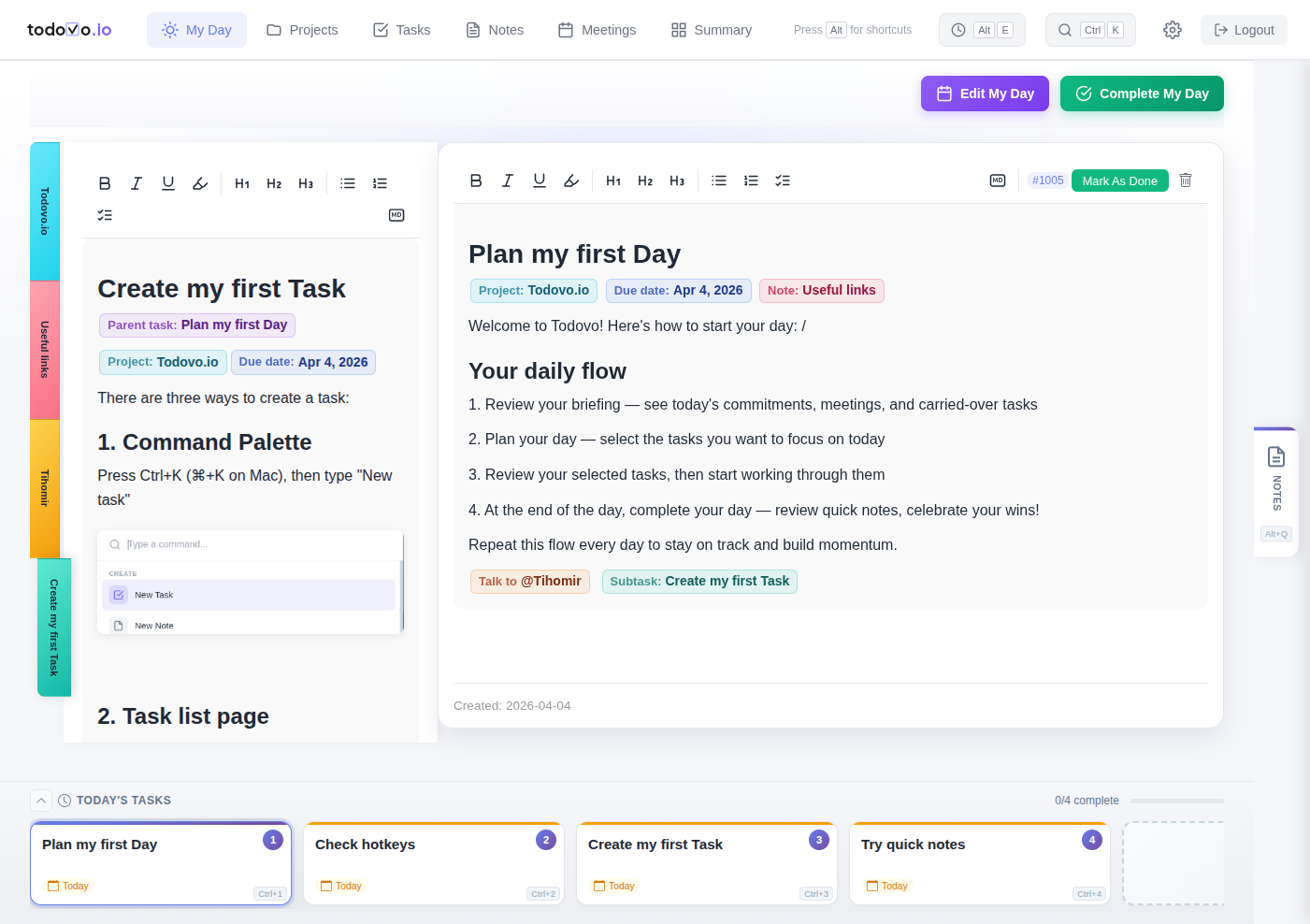Select Create my first Task teal side tab
Image resolution: width=1310 pixels, height=924 pixels.
coord(54,628)
